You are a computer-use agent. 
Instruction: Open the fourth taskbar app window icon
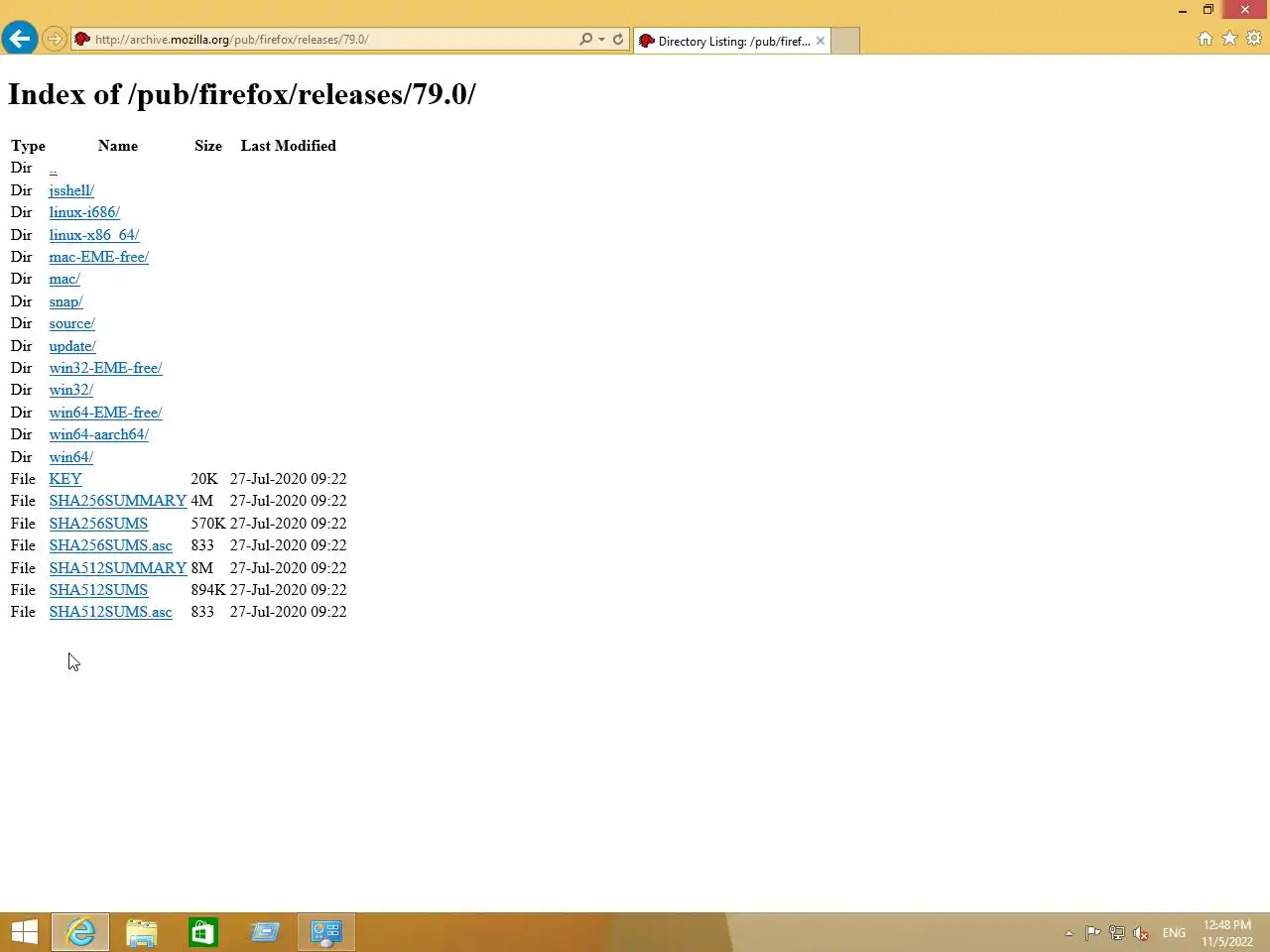point(265,932)
